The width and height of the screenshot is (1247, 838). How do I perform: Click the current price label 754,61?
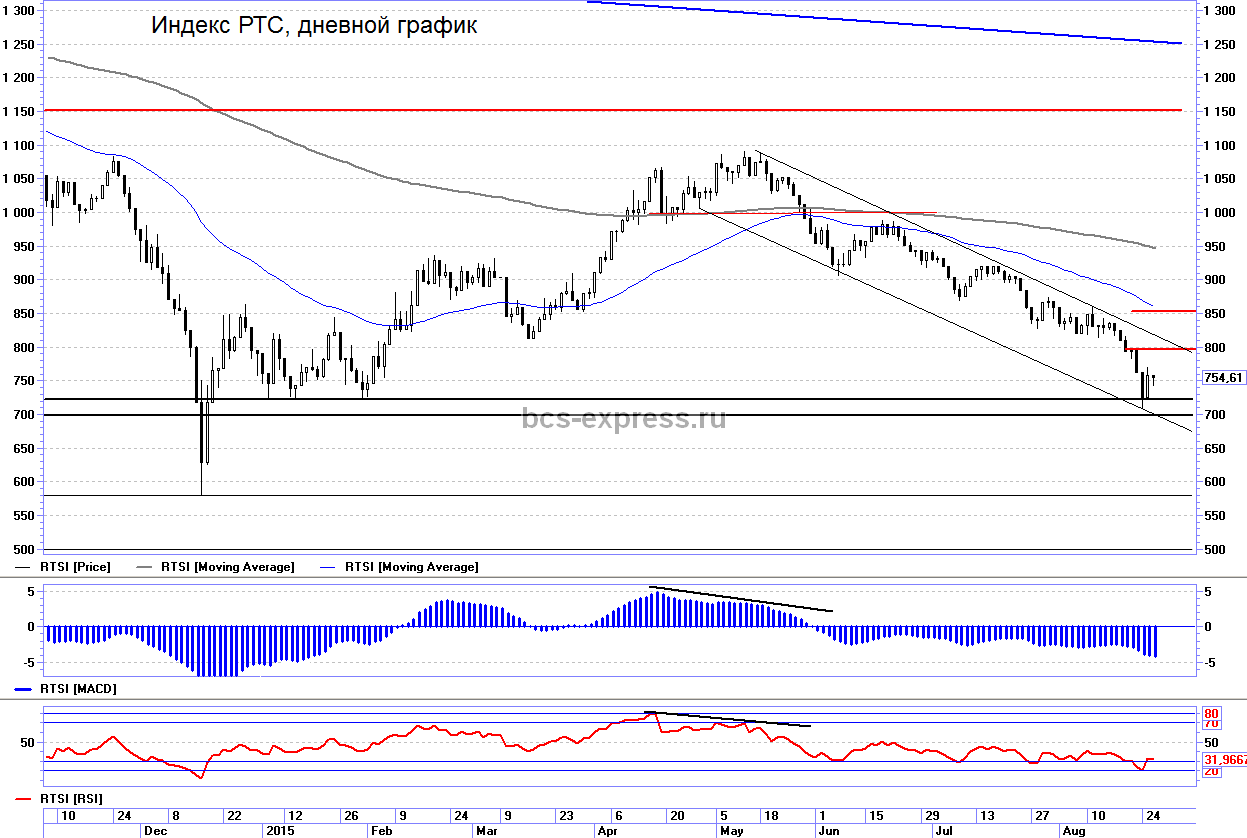pyautogui.click(x=1223, y=377)
